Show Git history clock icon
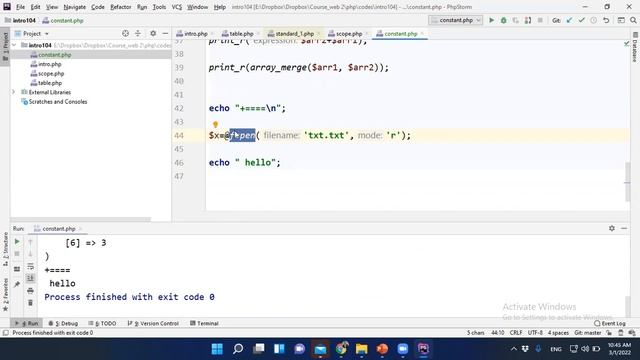This screenshot has width=640, height=360. [594, 20]
